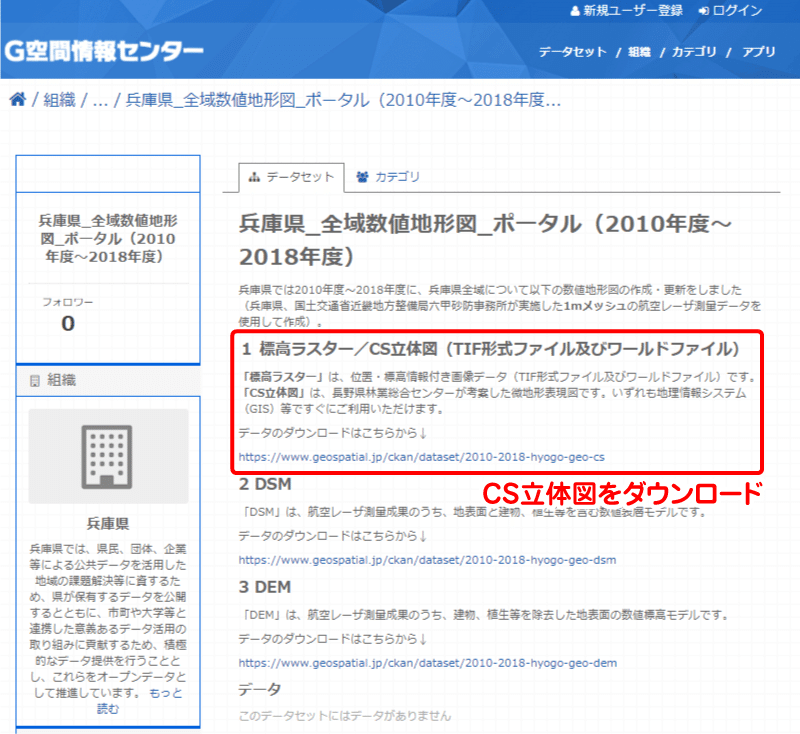800x734 pixels.
Task: Open the hyogo-geo-dsm dataset URL
Action: [x=428, y=560]
